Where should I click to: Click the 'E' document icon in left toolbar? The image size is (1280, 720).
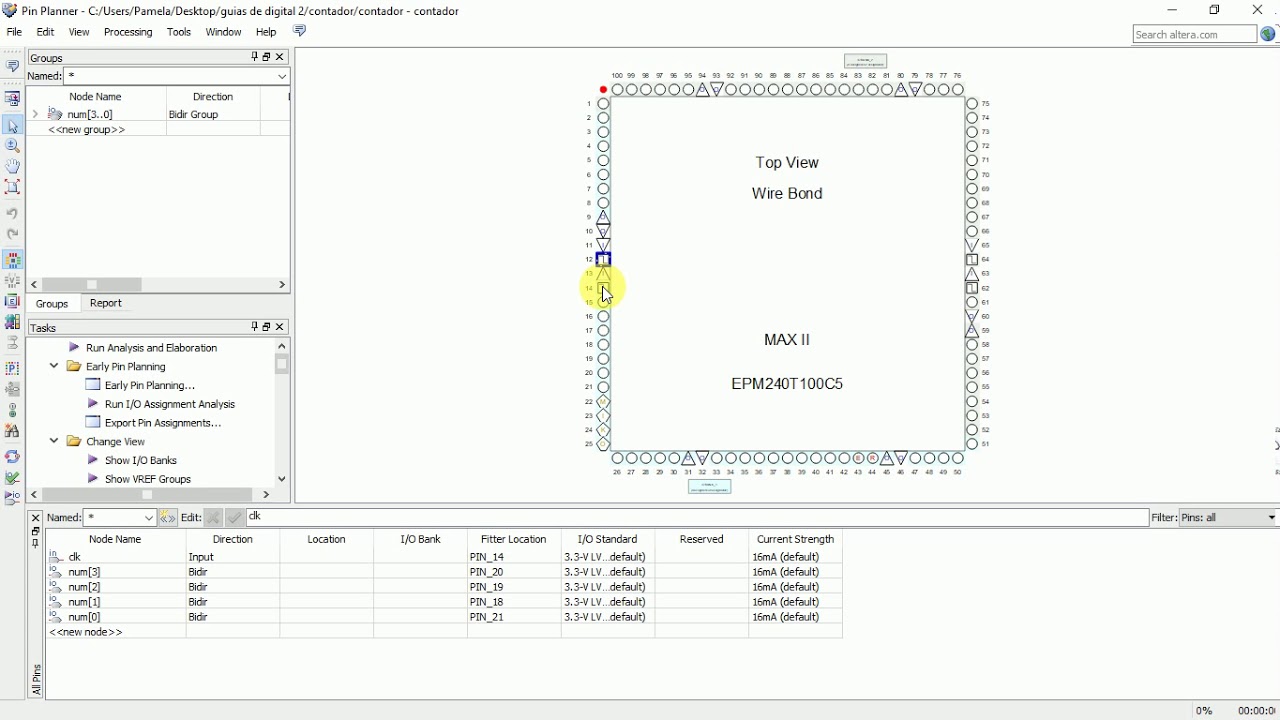(13, 301)
